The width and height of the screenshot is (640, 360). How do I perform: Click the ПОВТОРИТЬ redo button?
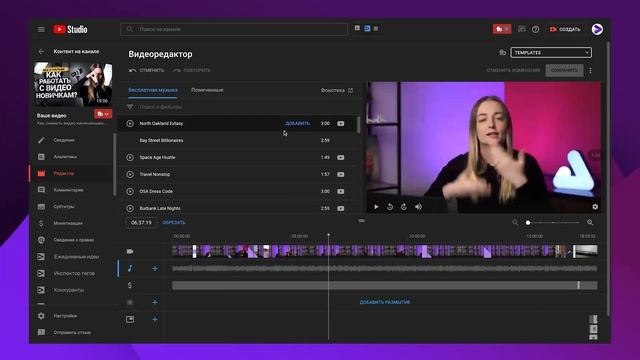(x=192, y=70)
